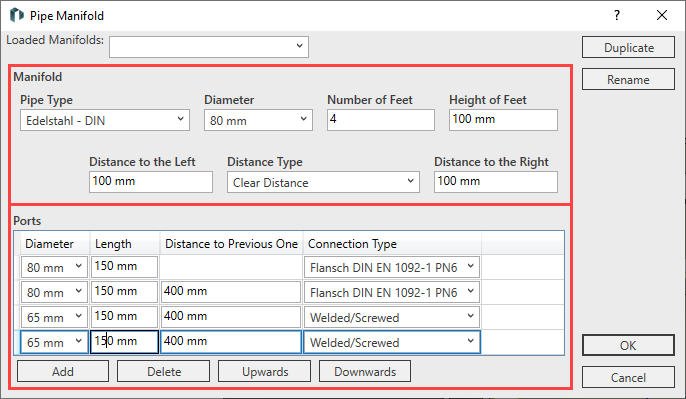Click fourth row Distance to Previous One field
686x399 pixels.
(231, 342)
